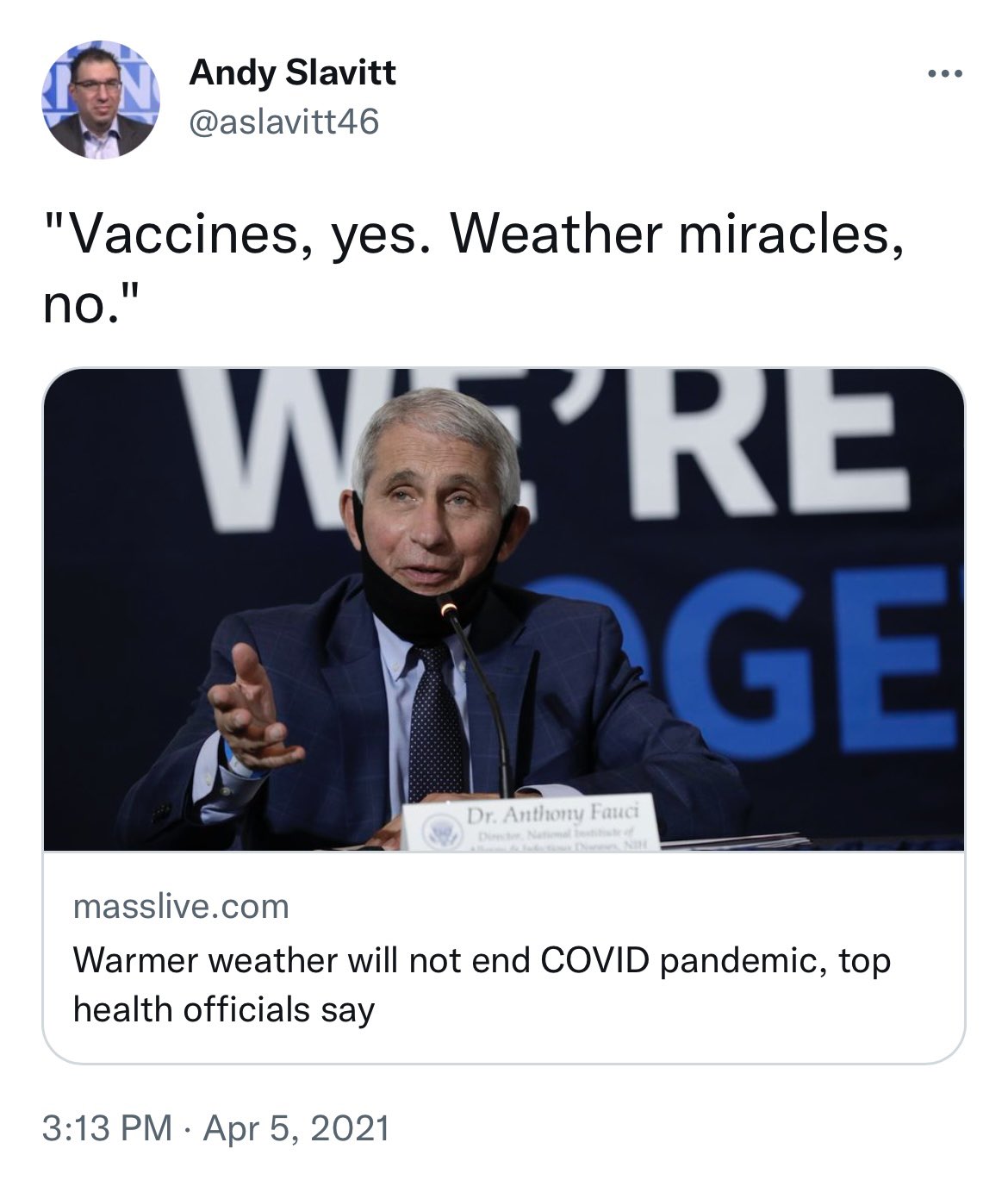
Task: Click Andy Slavitt's profile avatar
Action: (x=101, y=100)
